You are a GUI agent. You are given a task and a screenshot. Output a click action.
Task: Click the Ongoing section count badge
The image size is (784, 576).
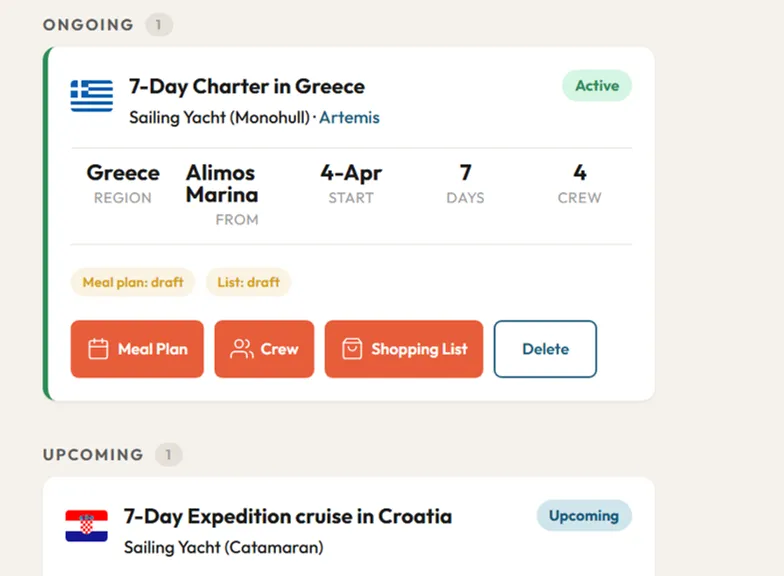[159, 25]
